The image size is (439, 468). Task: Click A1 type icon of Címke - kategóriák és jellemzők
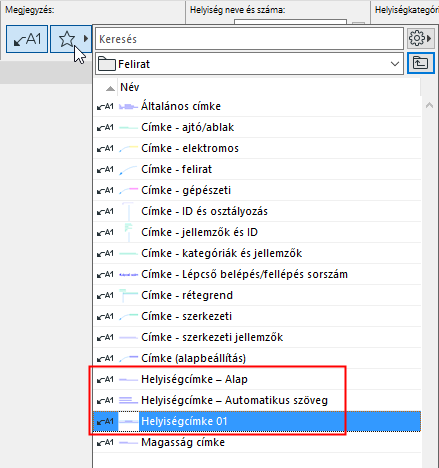coord(105,253)
